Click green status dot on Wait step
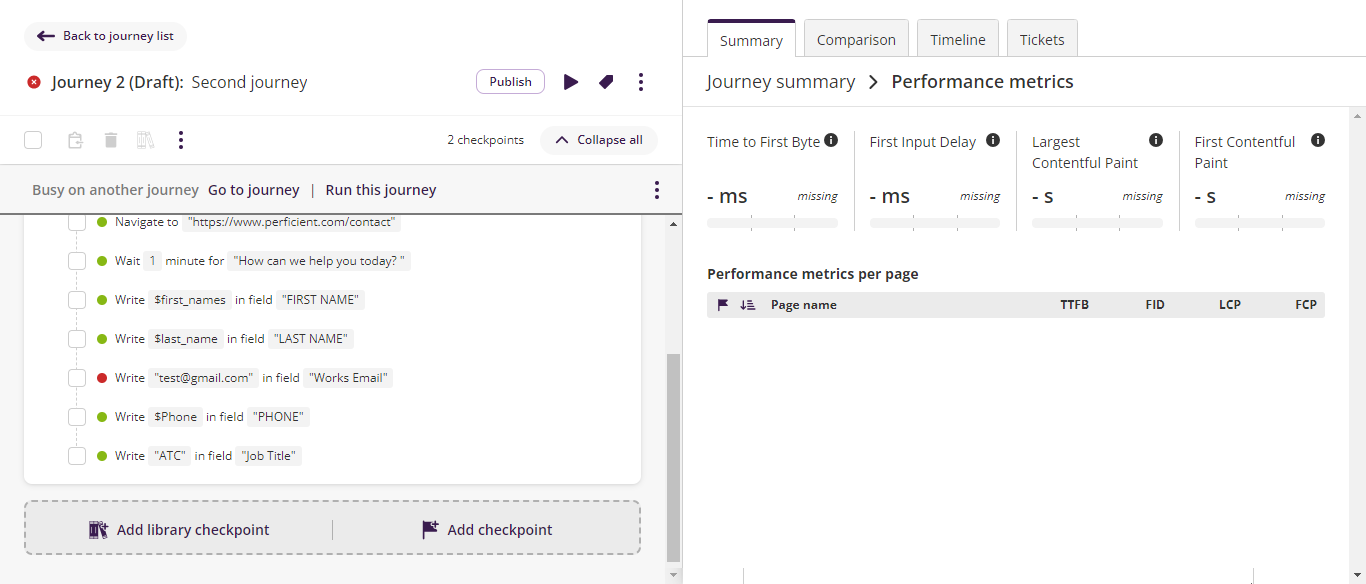The width and height of the screenshot is (1366, 584). pyautogui.click(x=102, y=261)
